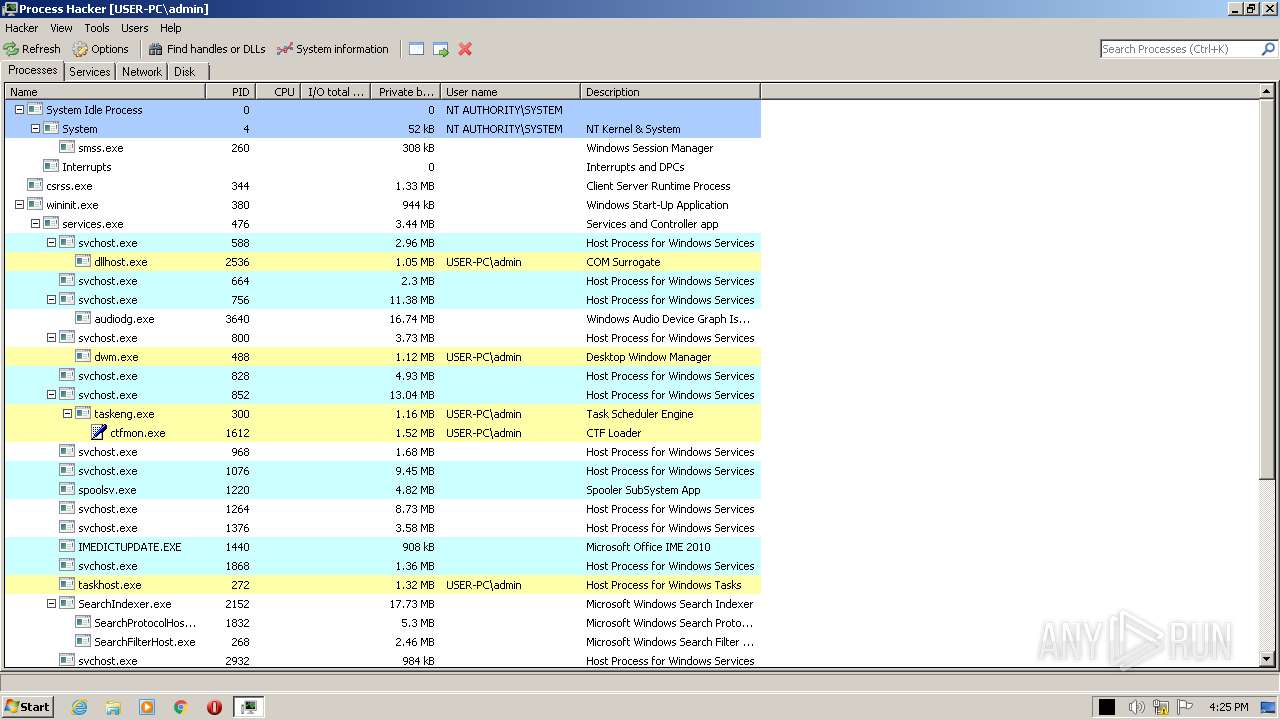This screenshot has width=1280, height=720.
Task: Click in the Search Processes field
Action: [1180, 49]
